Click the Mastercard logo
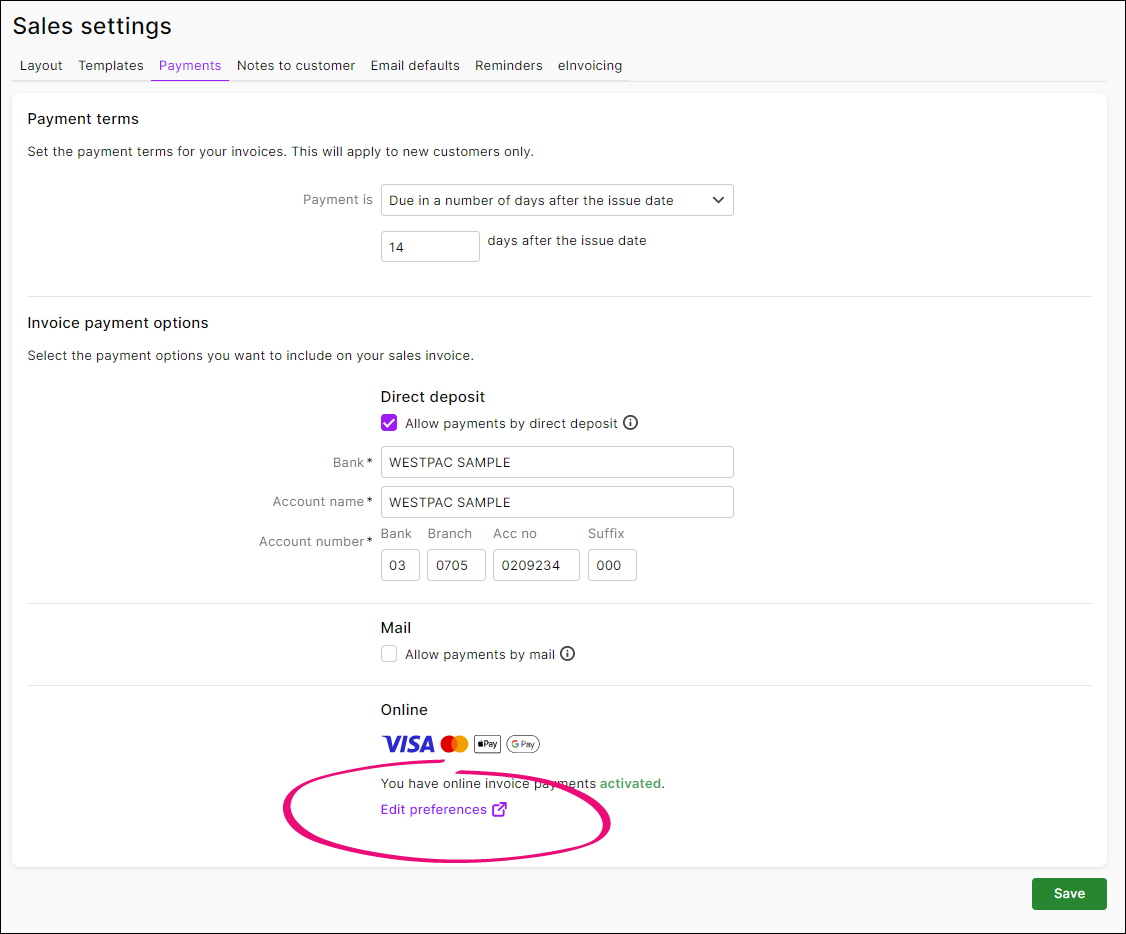1126x934 pixels. click(454, 744)
